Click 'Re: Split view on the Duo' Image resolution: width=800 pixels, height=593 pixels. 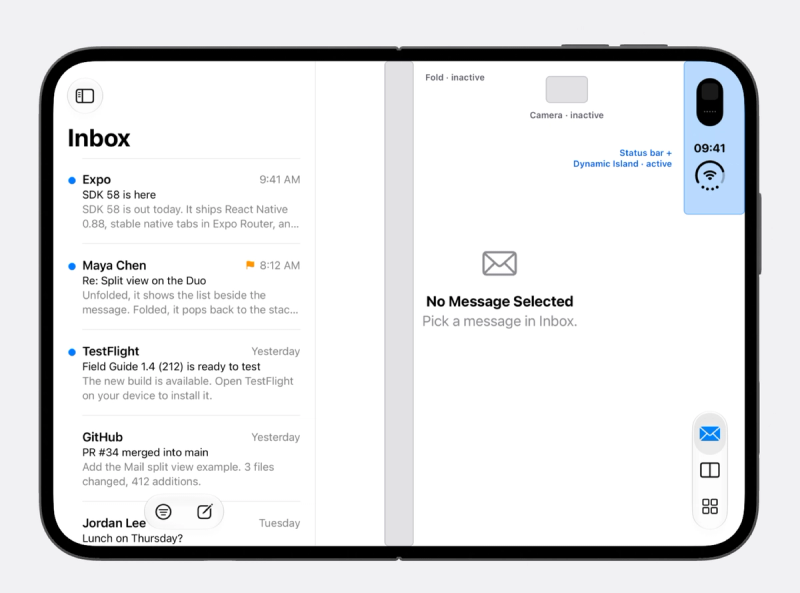(144, 281)
